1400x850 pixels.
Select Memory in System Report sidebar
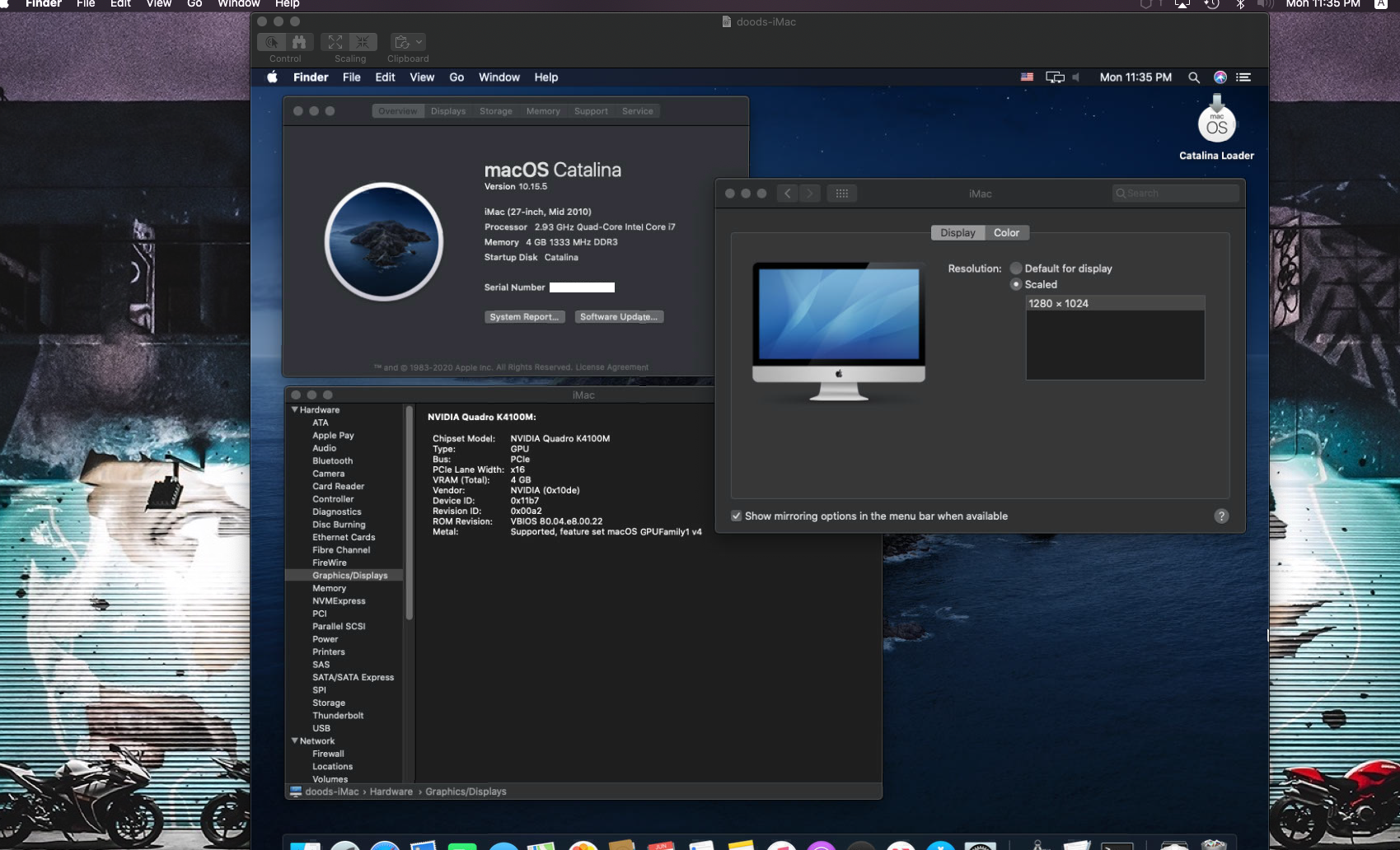(329, 588)
